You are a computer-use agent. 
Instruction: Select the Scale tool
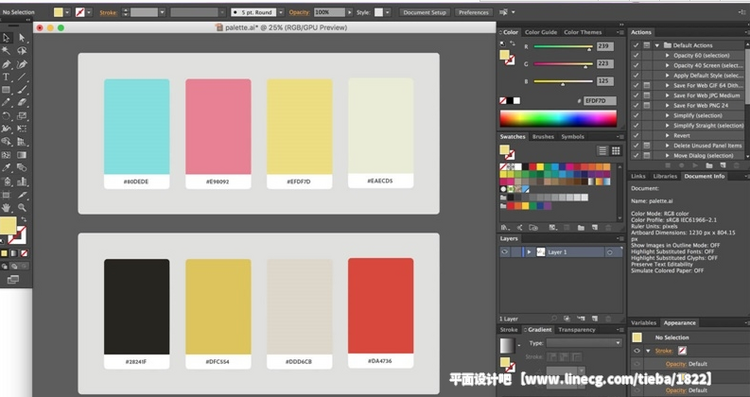tap(22, 116)
